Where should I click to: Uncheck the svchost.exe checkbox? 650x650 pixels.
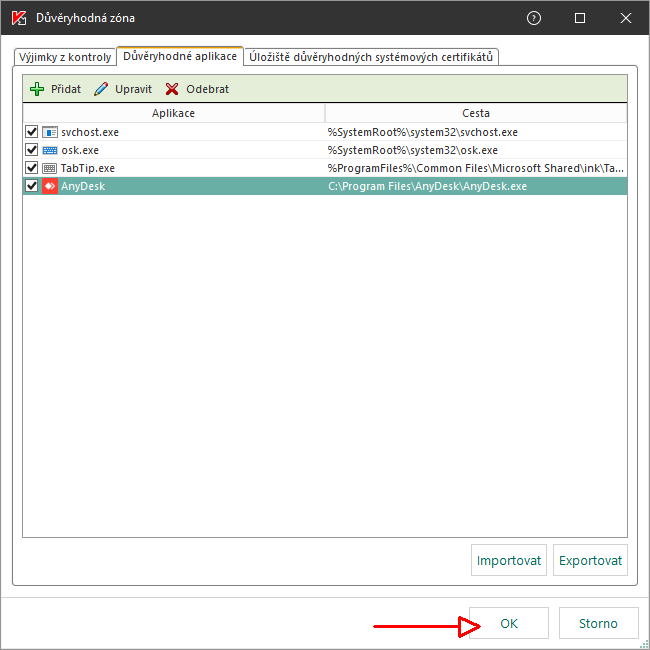(x=32, y=132)
